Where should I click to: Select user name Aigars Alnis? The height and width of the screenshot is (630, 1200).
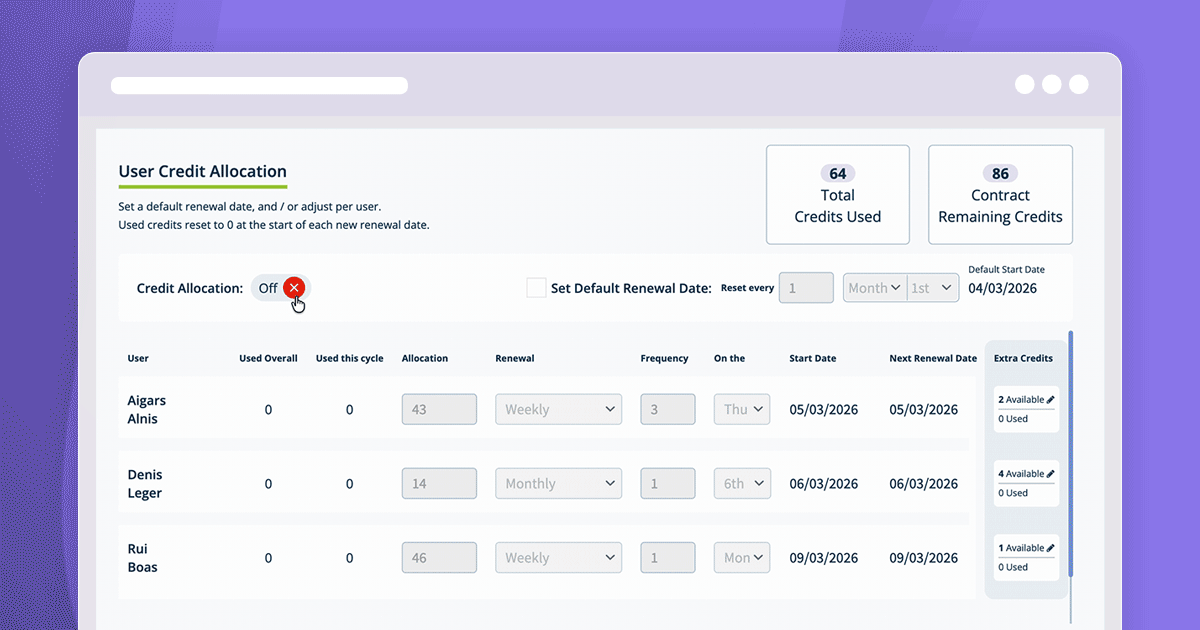147,409
